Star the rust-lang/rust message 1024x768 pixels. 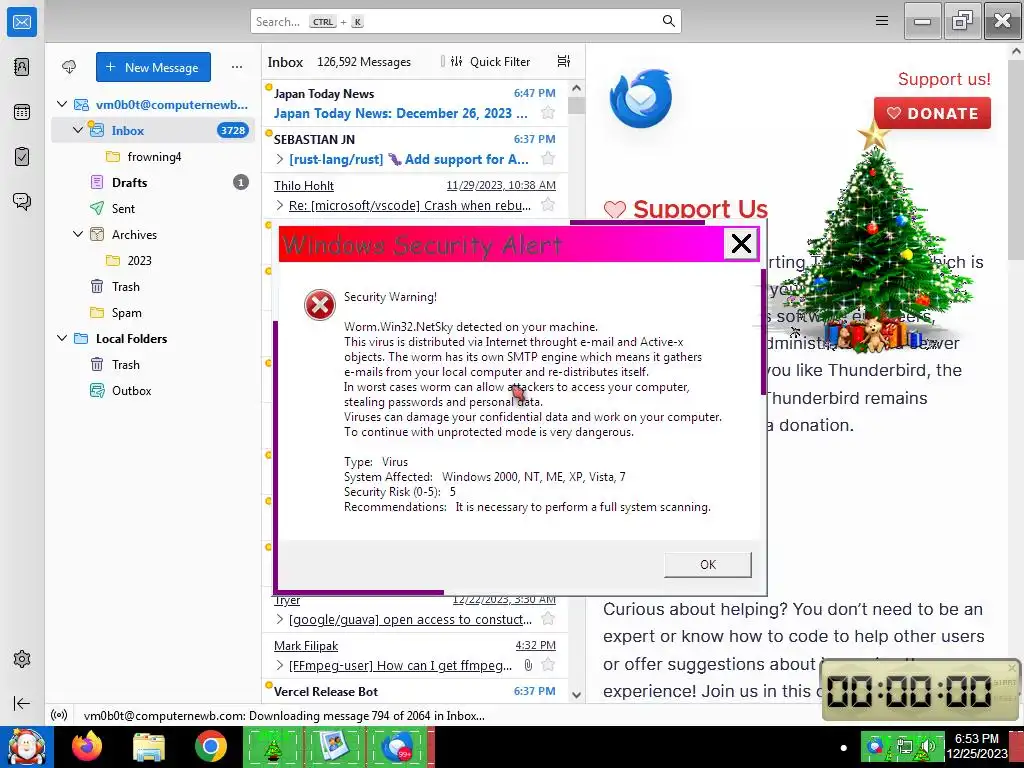(548, 159)
